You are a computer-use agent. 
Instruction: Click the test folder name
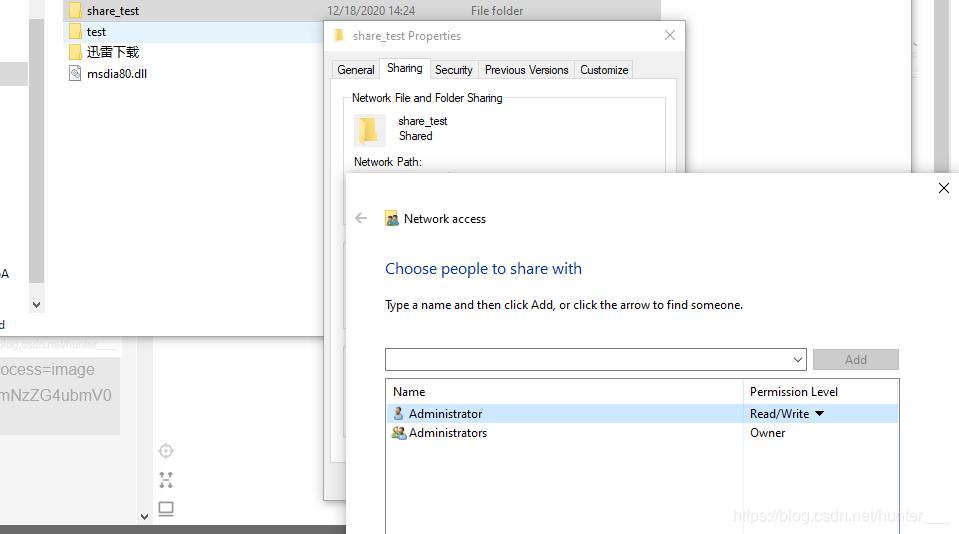(96, 32)
